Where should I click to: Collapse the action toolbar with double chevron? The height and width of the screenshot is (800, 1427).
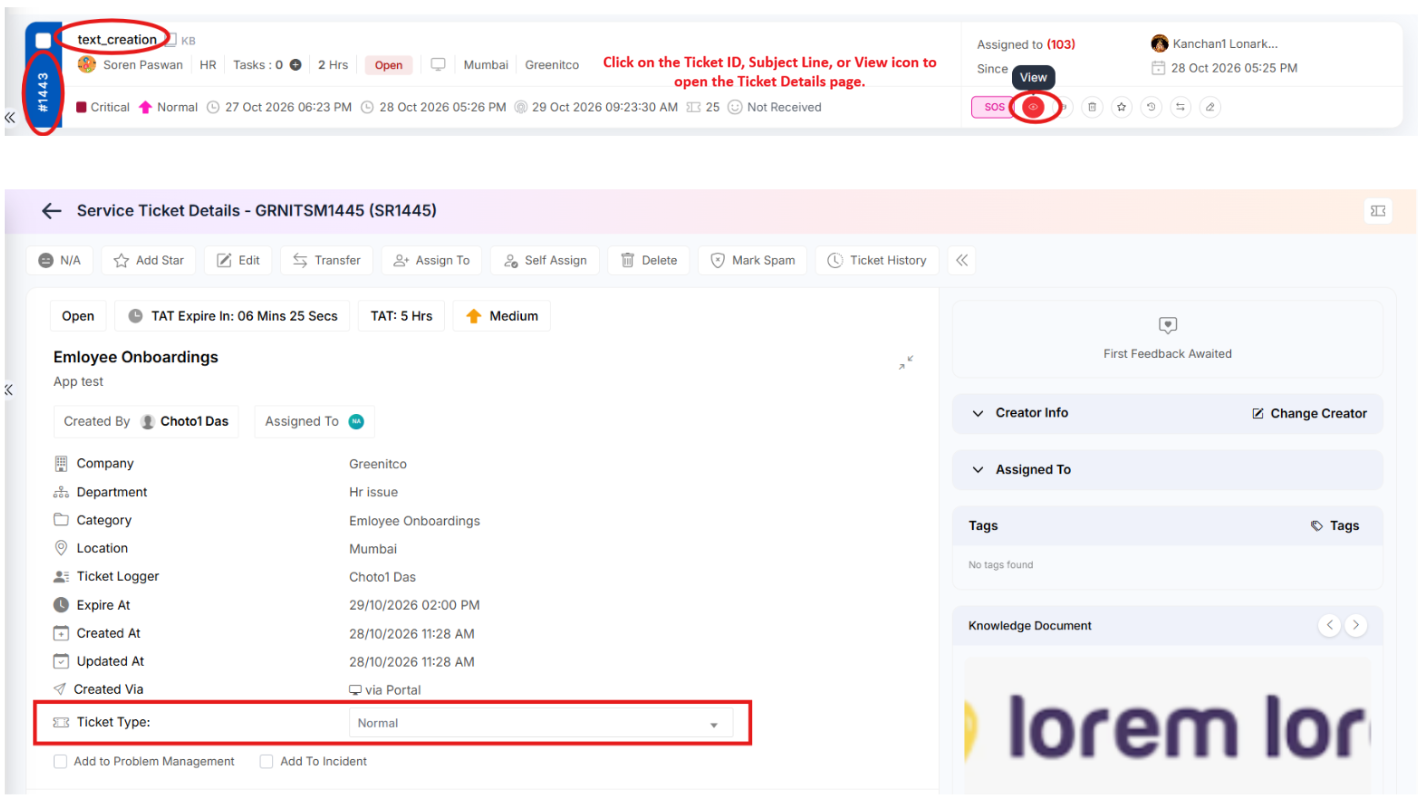click(961, 260)
